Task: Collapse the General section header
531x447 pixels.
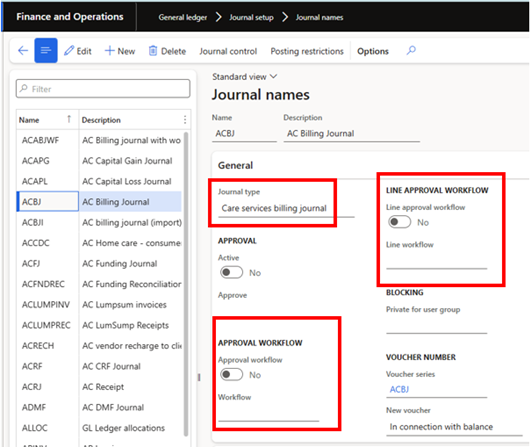Action: 235,165
